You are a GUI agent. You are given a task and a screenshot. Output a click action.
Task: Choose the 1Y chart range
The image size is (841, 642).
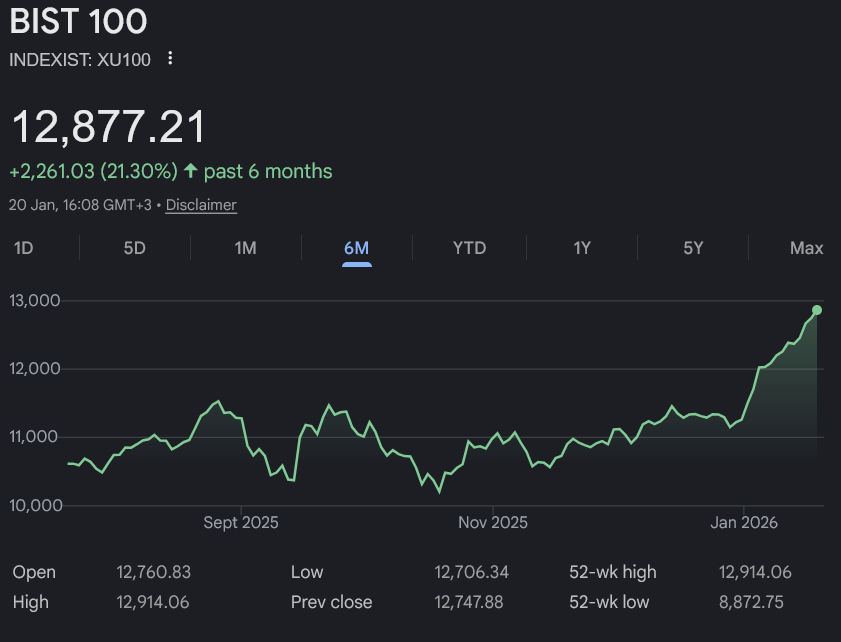click(582, 248)
